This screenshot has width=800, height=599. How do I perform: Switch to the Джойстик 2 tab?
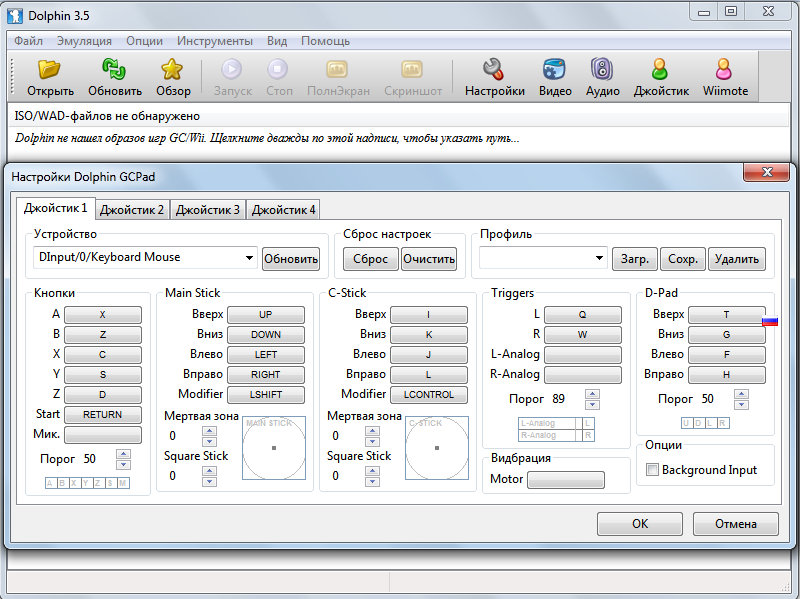coord(132,210)
